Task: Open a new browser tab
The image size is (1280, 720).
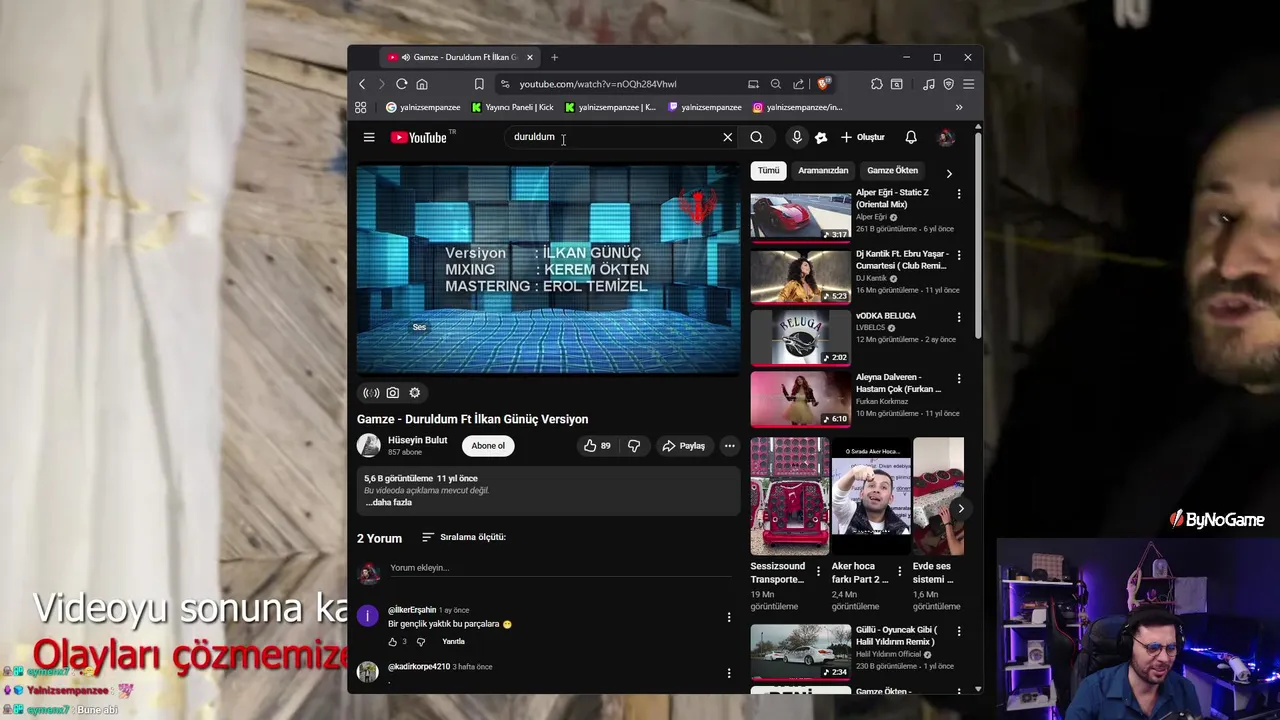Action: (554, 57)
